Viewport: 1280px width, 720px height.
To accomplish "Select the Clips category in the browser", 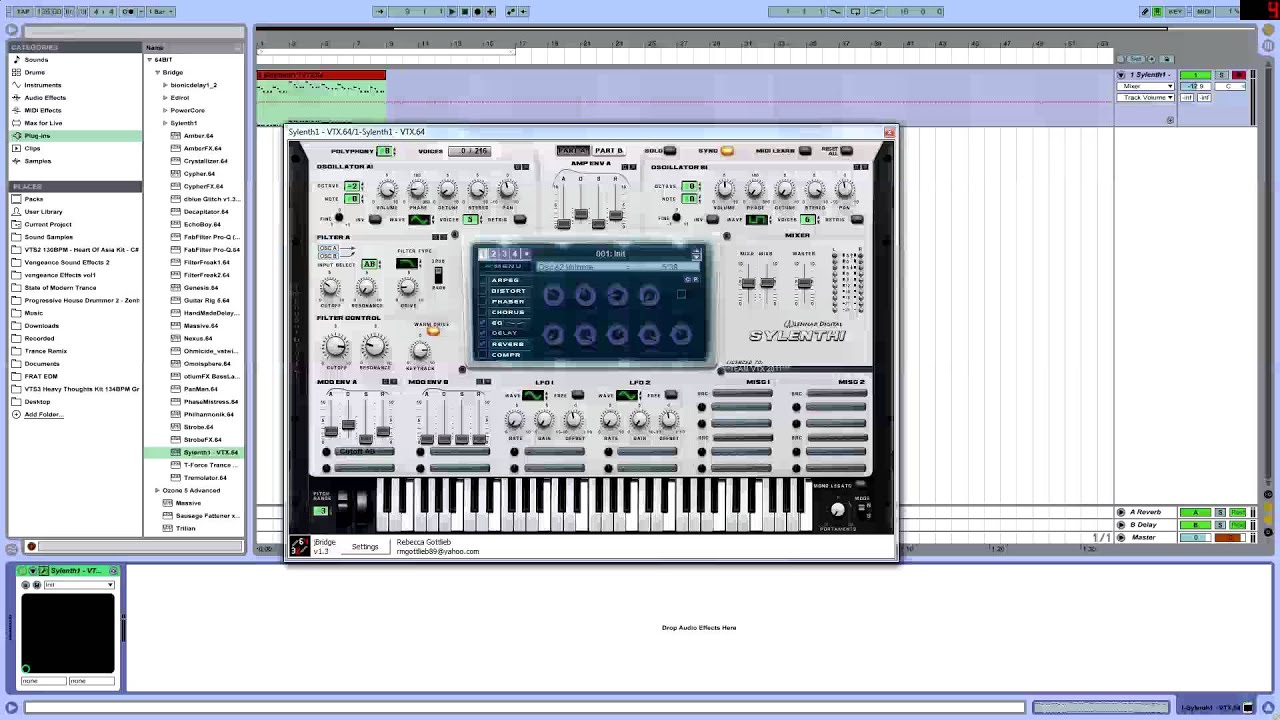I will (32, 148).
